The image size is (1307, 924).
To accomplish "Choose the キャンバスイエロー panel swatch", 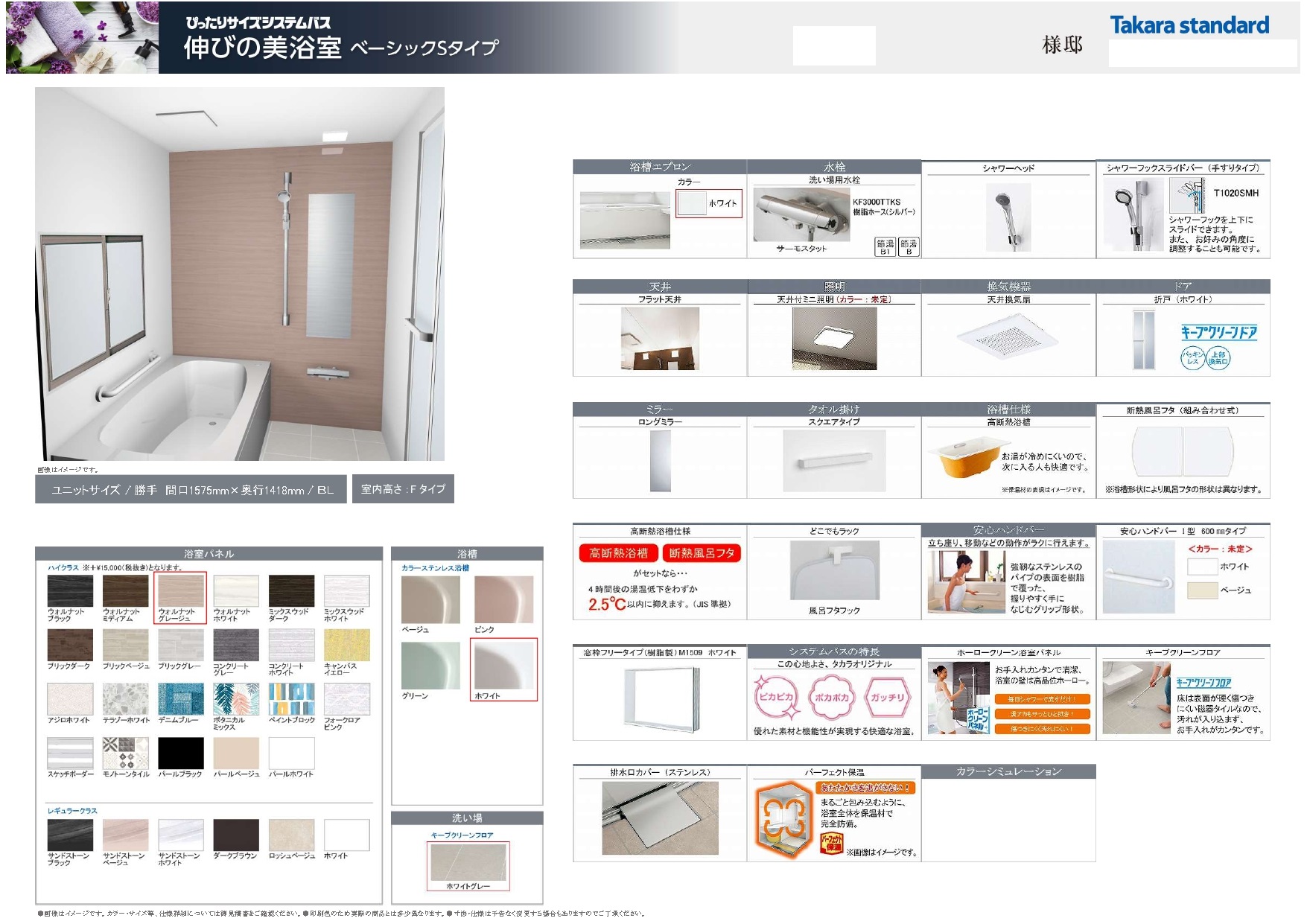I will point(346,645).
